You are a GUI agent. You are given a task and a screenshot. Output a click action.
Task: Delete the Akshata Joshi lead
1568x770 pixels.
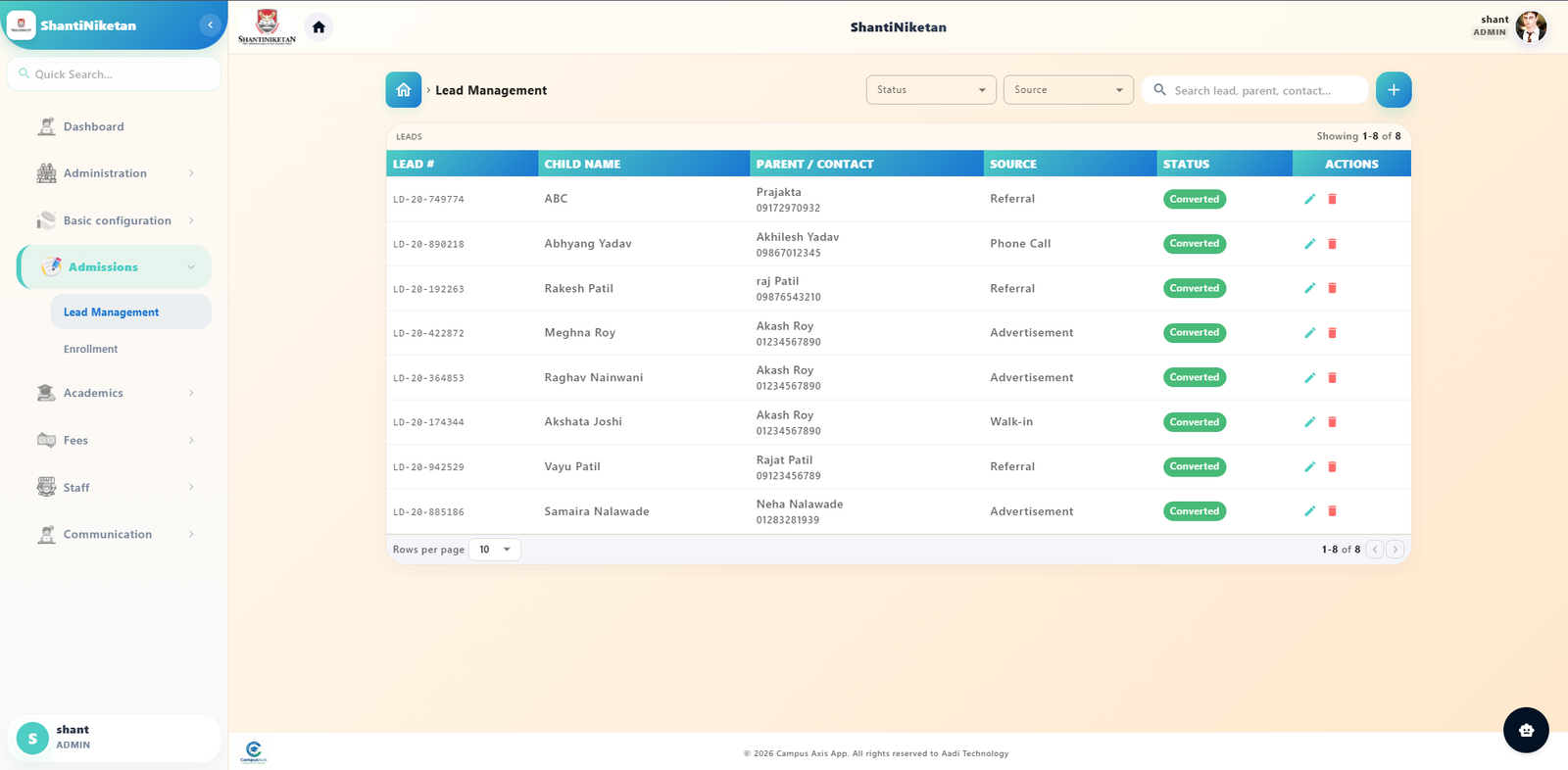pyautogui.click(x=1332, y=422)
